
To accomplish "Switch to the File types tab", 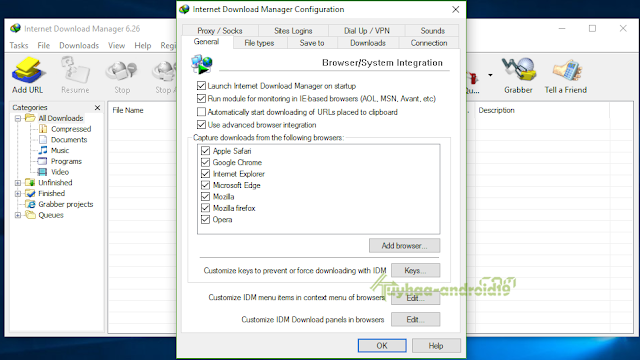I will tap(260, 43).
